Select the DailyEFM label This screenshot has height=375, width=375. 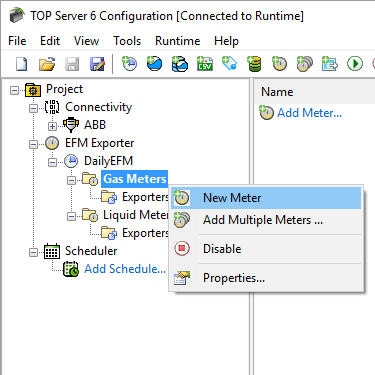coord(108,161)
